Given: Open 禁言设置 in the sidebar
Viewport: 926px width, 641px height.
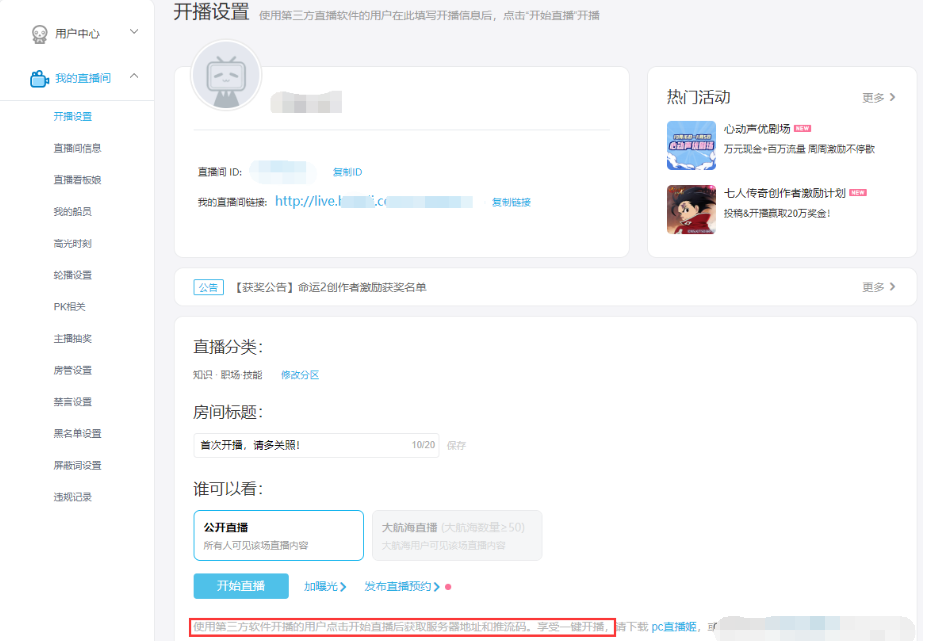Looking at the screenshot, I should tap(73, 402).
